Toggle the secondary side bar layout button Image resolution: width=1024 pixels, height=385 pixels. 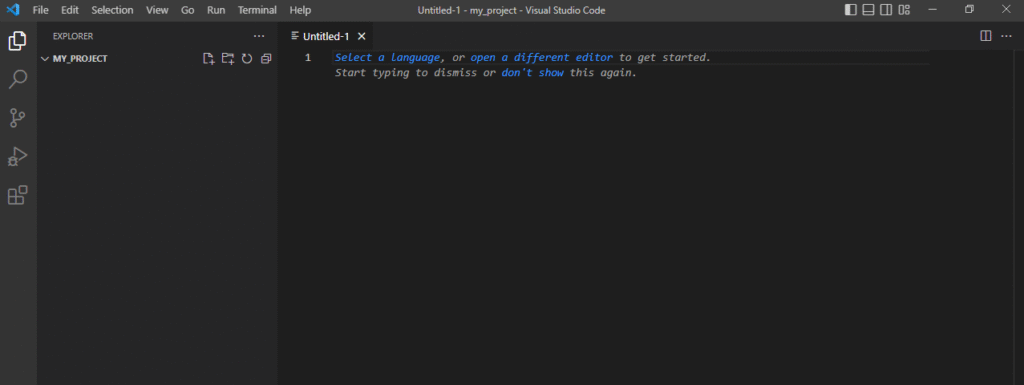[886, 10]
